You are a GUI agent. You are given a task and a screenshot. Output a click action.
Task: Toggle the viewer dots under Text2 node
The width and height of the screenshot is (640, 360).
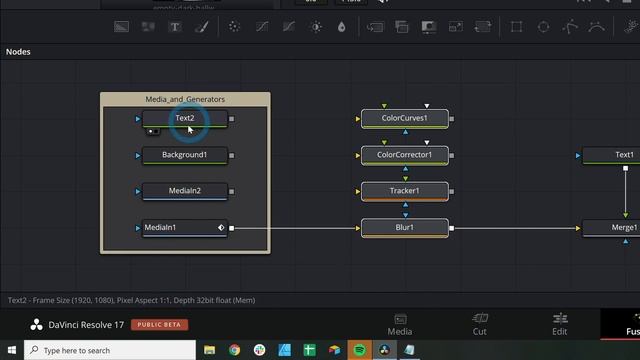point(153,131)
